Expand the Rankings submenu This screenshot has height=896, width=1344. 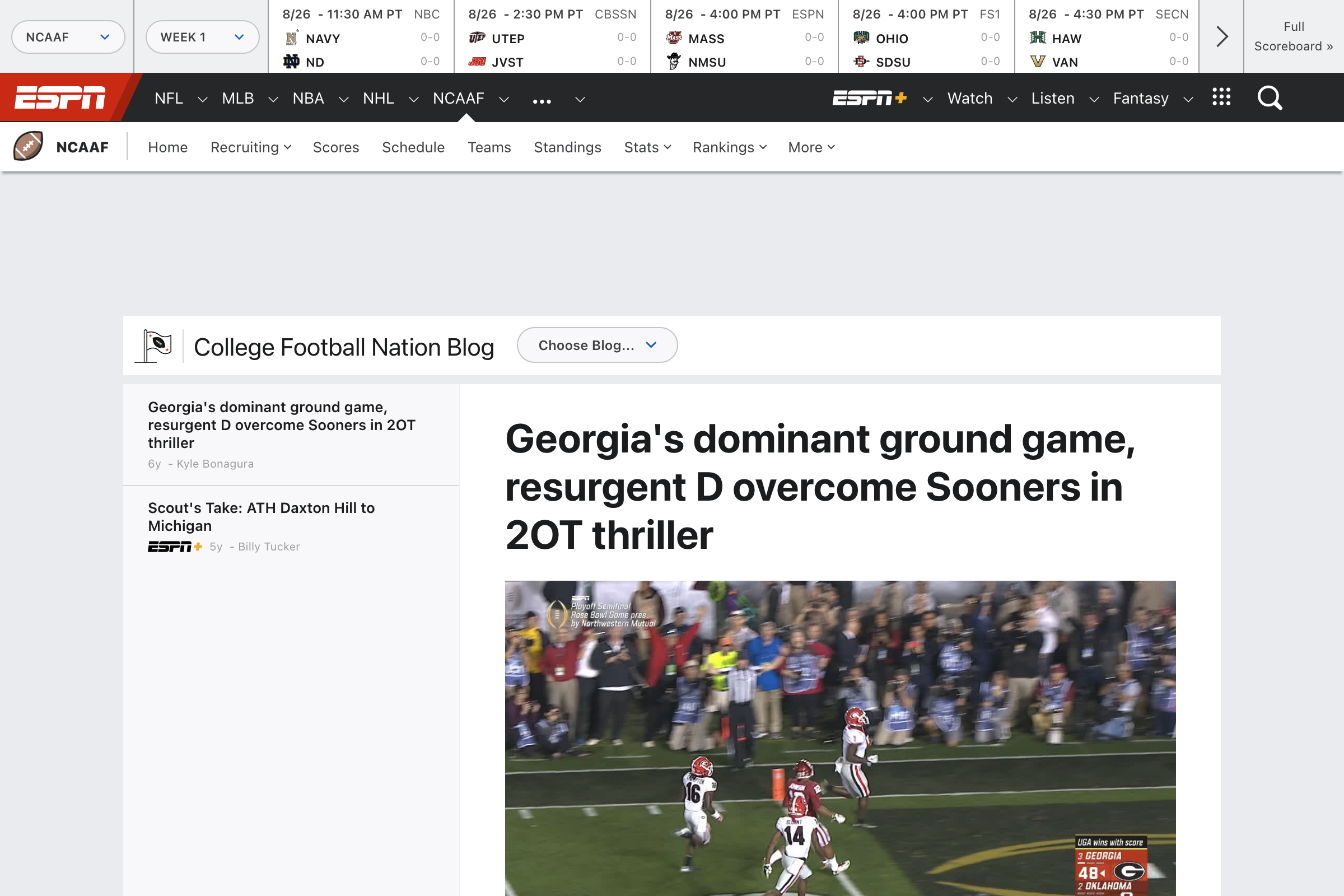point(729,147)
